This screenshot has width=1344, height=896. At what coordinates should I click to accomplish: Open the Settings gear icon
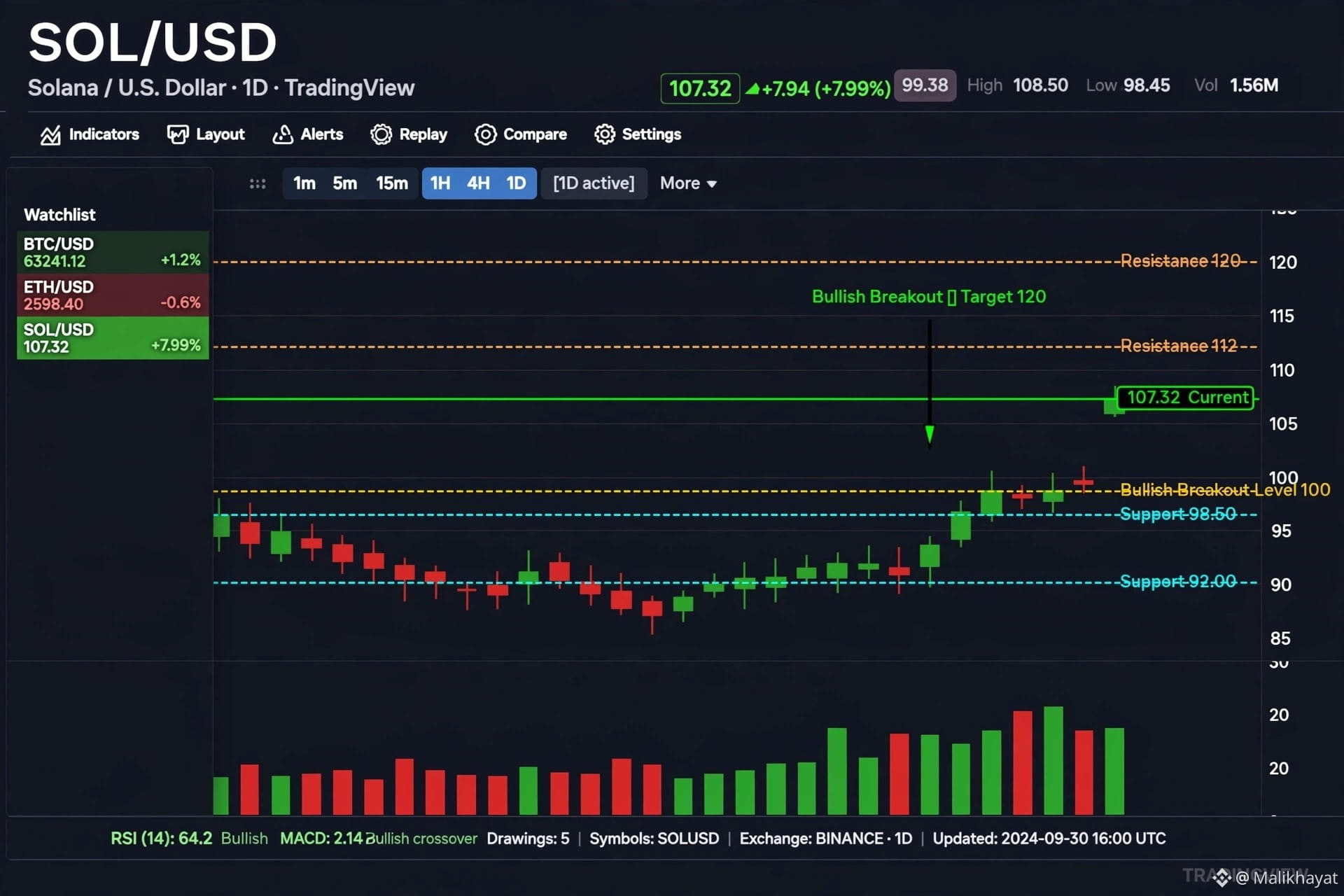(x=605, y=134)
